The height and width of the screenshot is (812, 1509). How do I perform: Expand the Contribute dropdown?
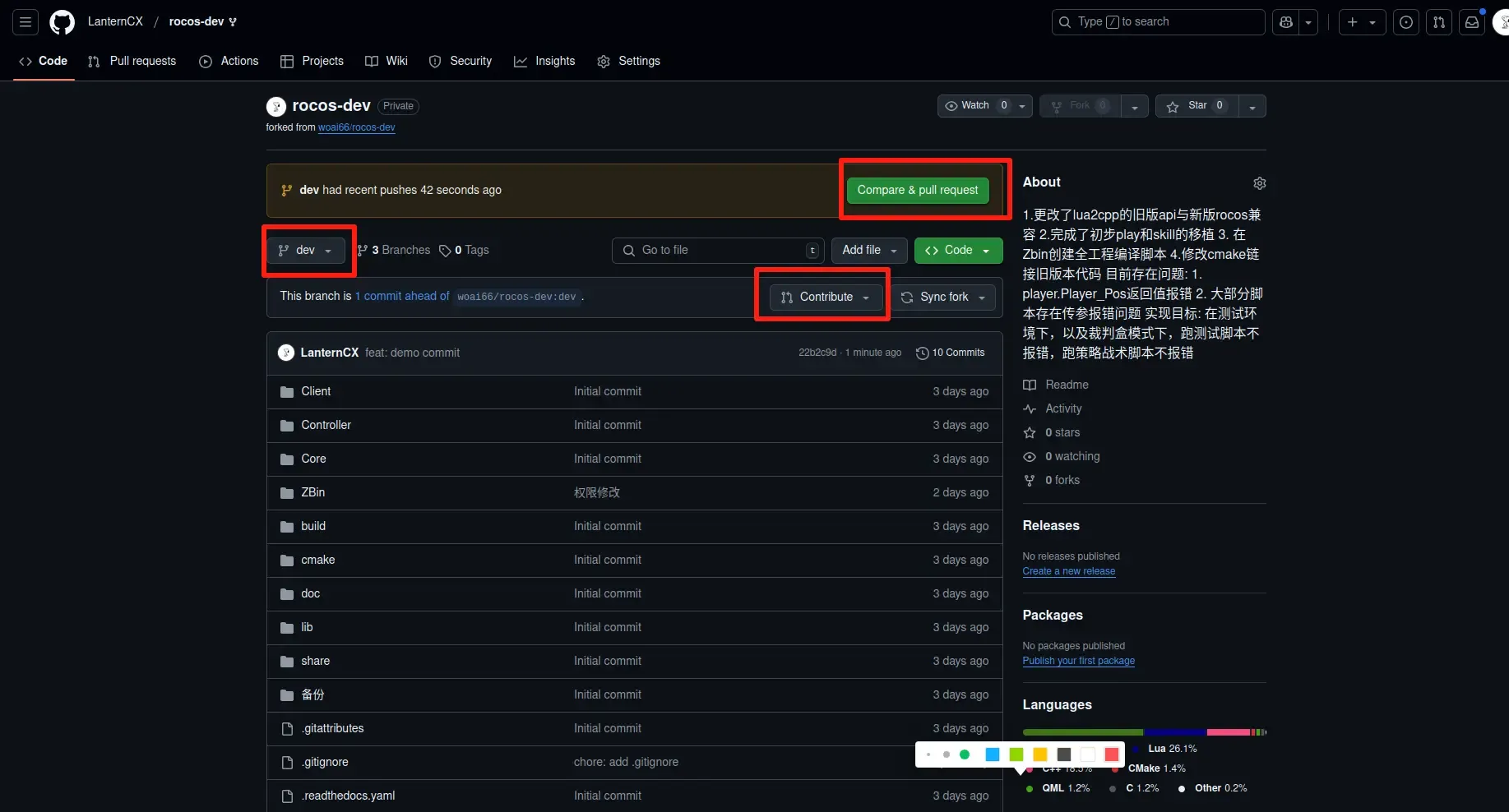click(826, 298)
